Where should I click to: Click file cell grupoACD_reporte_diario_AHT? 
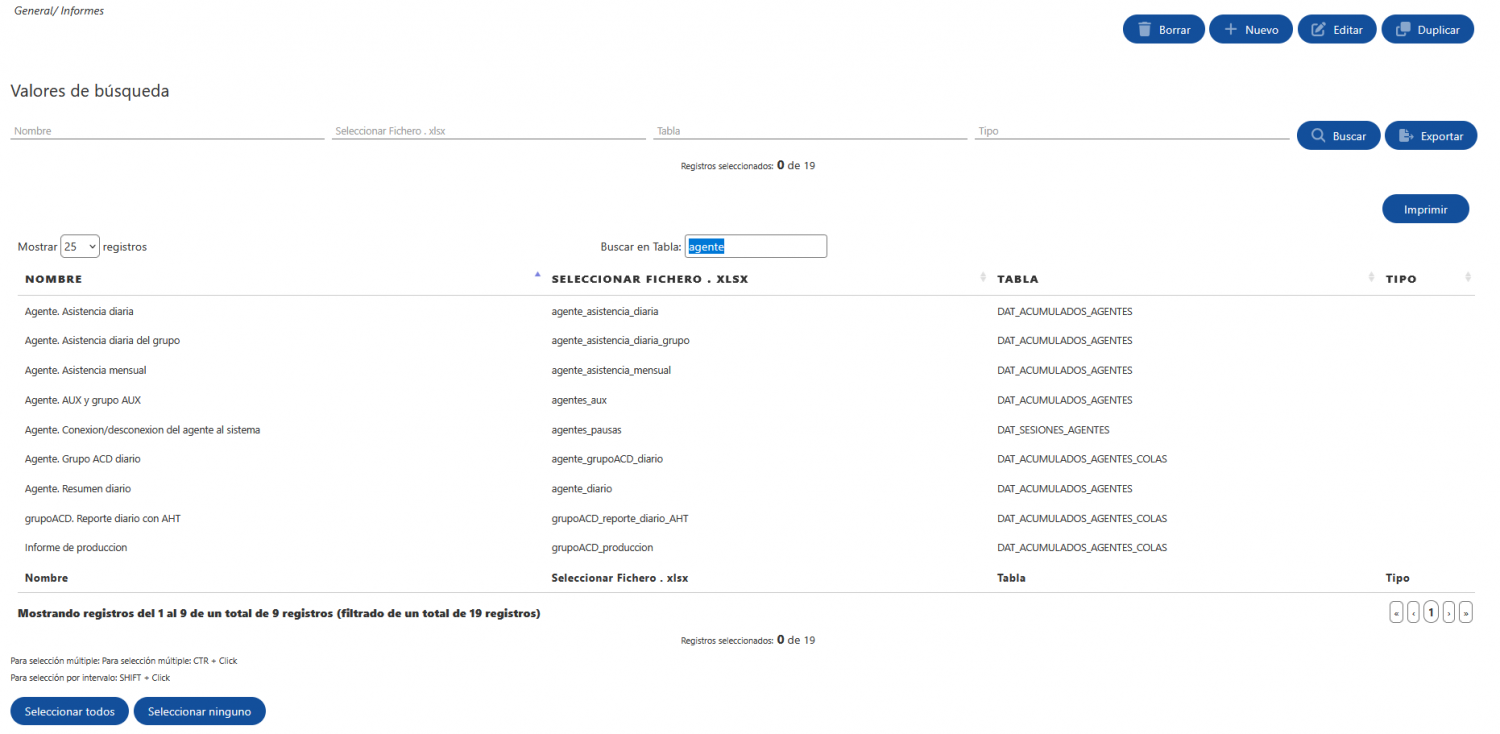click(x=620, y=518)
